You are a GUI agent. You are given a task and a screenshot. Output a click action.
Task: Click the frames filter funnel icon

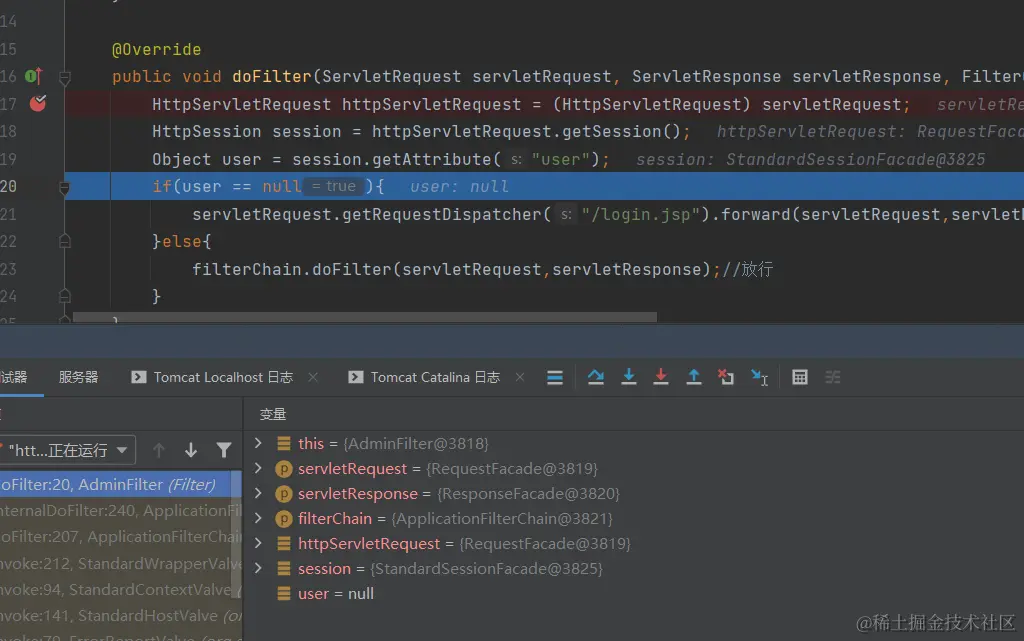pyautogui.click(x=223, y=450)
